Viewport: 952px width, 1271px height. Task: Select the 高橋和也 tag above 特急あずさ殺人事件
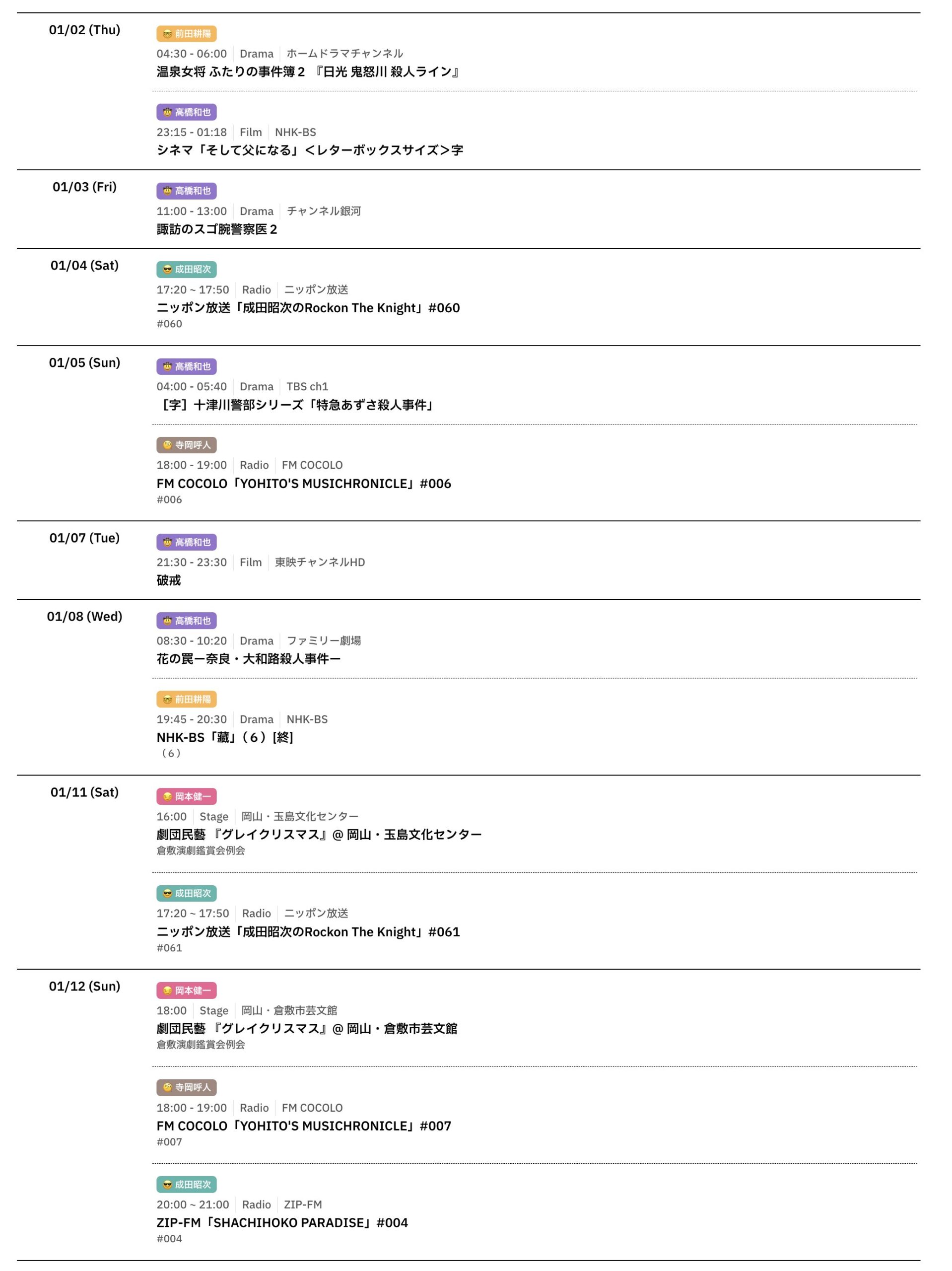click(x=186, y=366)
